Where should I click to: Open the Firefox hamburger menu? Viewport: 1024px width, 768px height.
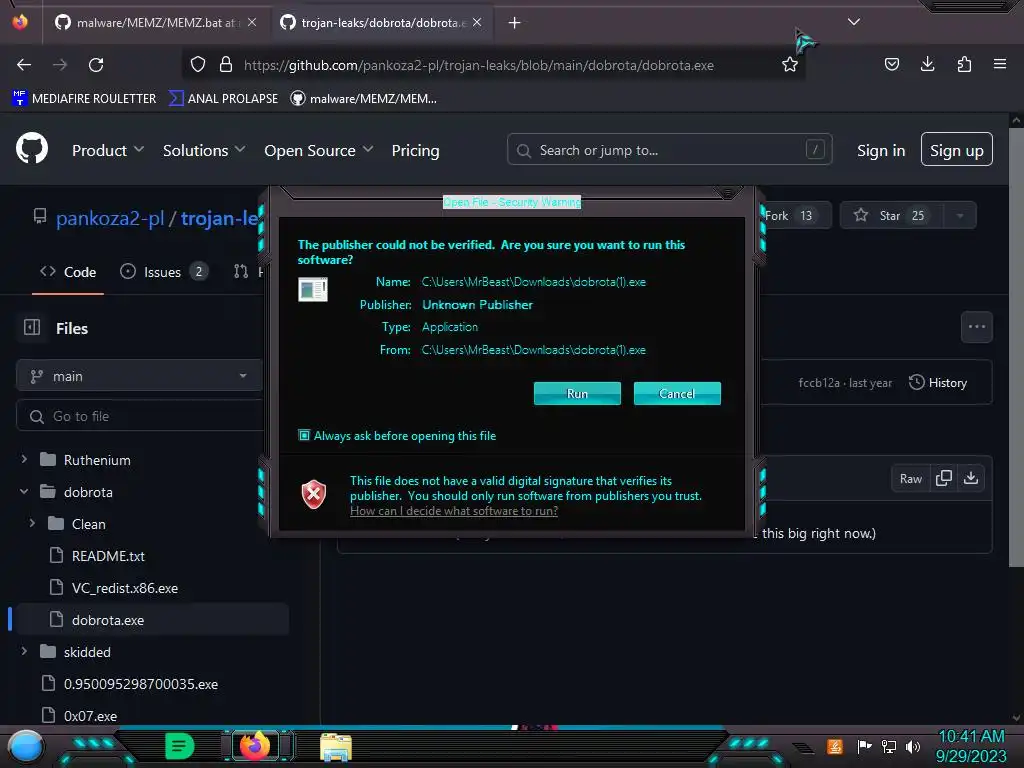click(x=1000, y=64)
